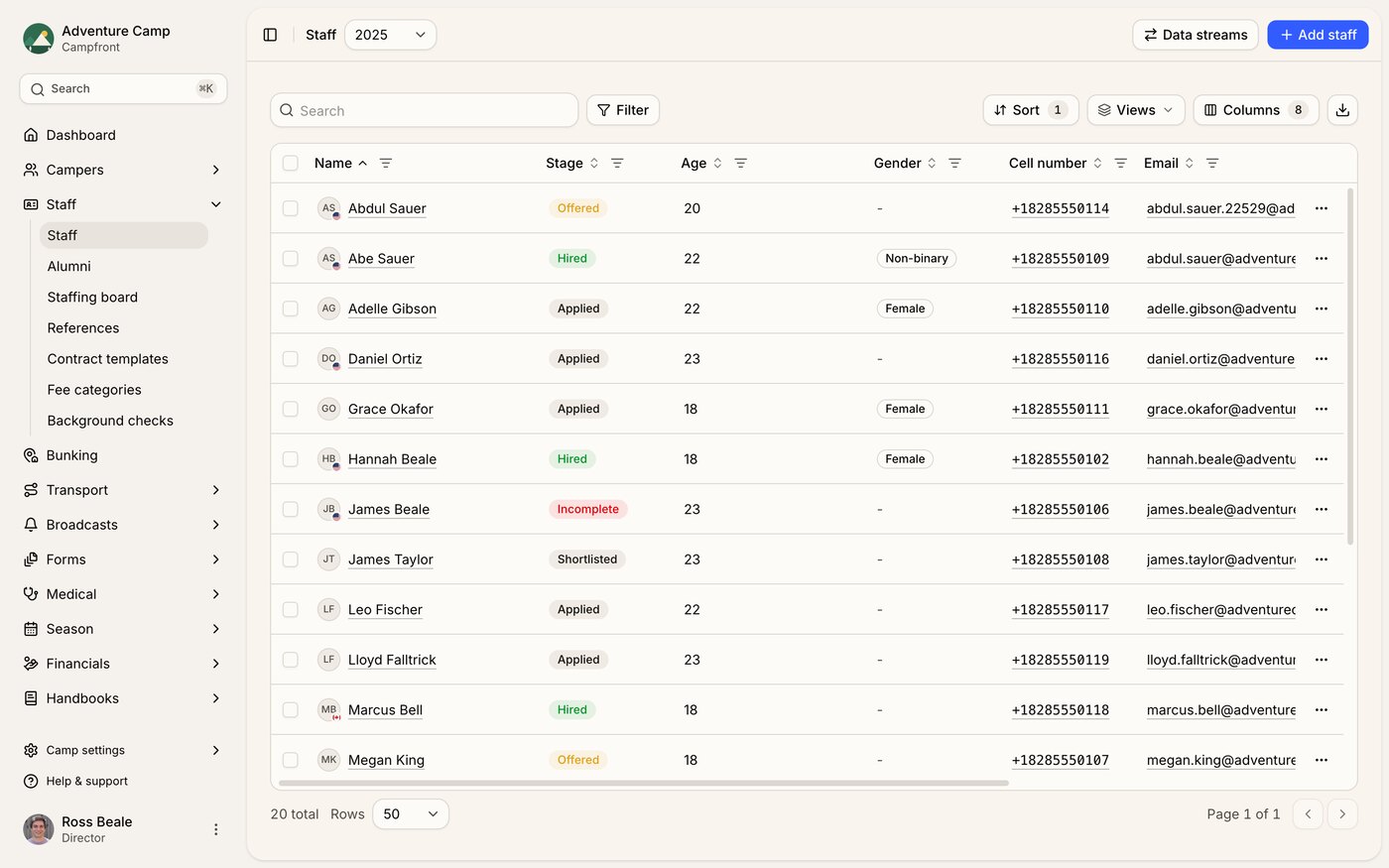Open row actions menu for Daniel Ortiz
The image size is (1389, 868).
coord(1322,358)
